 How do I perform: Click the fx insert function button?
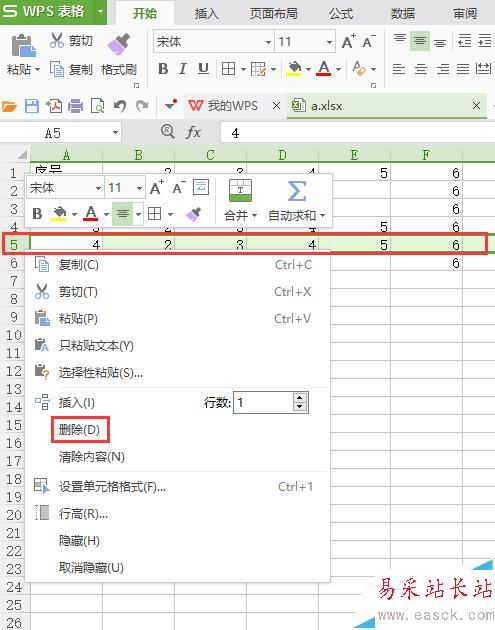(x=193, y=132)
